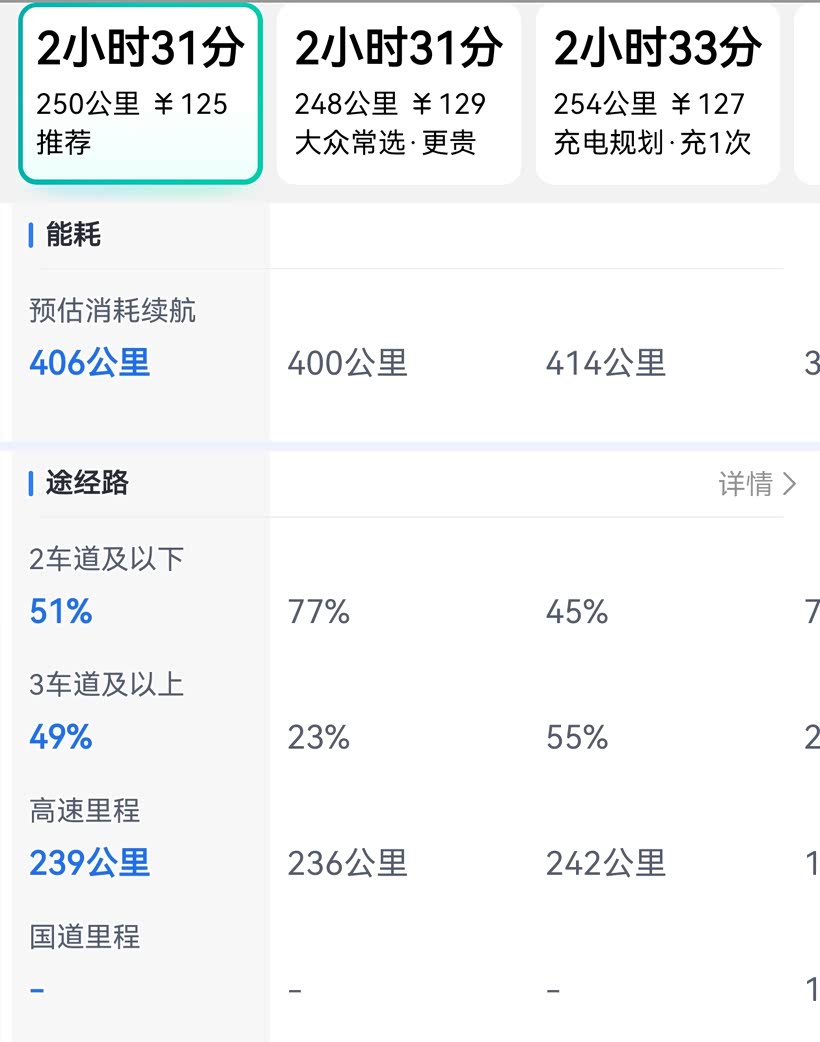Select the 55% three-lane percentage
Screen dimensions: 820x1042
577,738
